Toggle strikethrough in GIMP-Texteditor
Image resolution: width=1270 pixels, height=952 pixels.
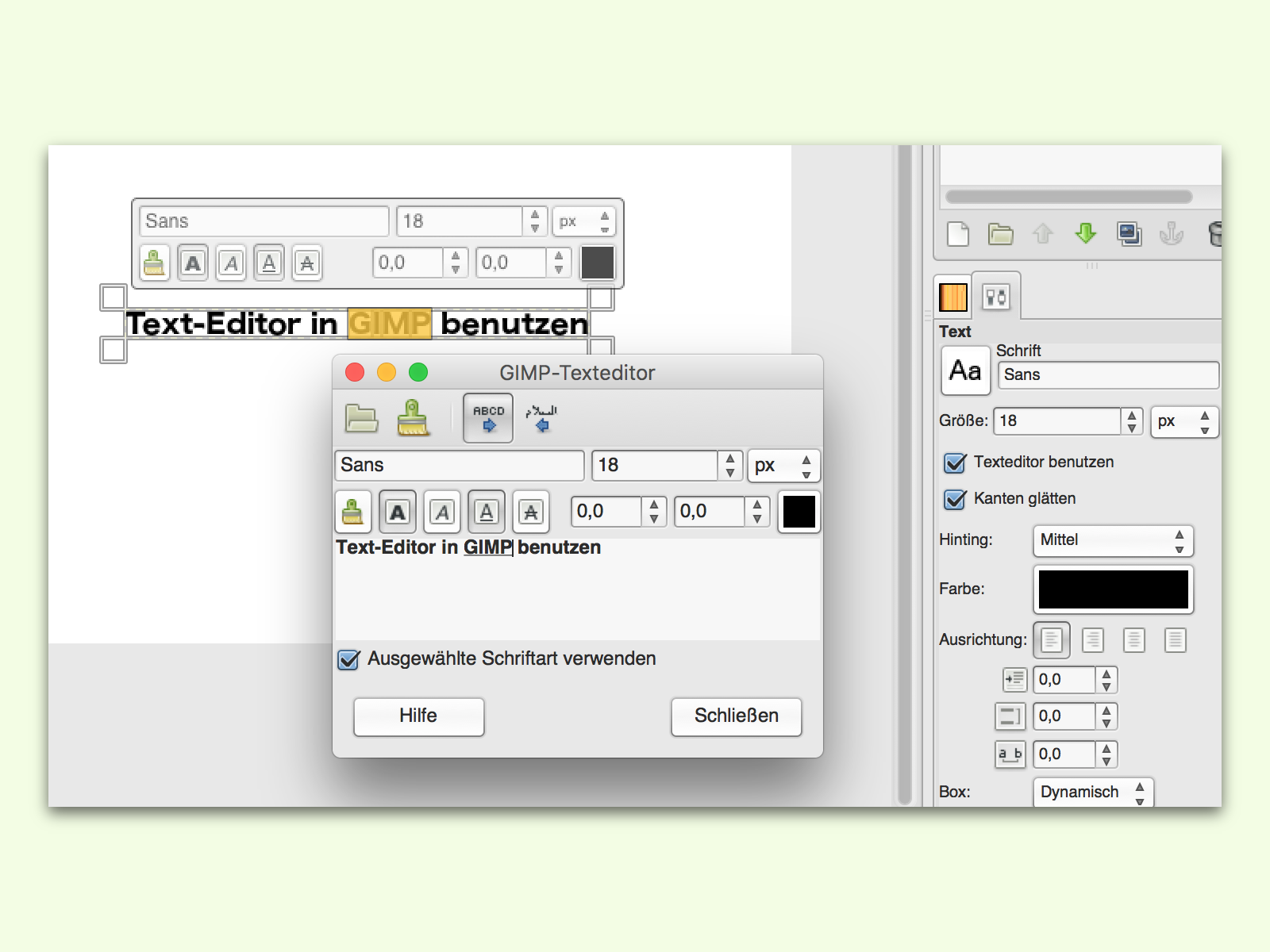pos(531,512)
